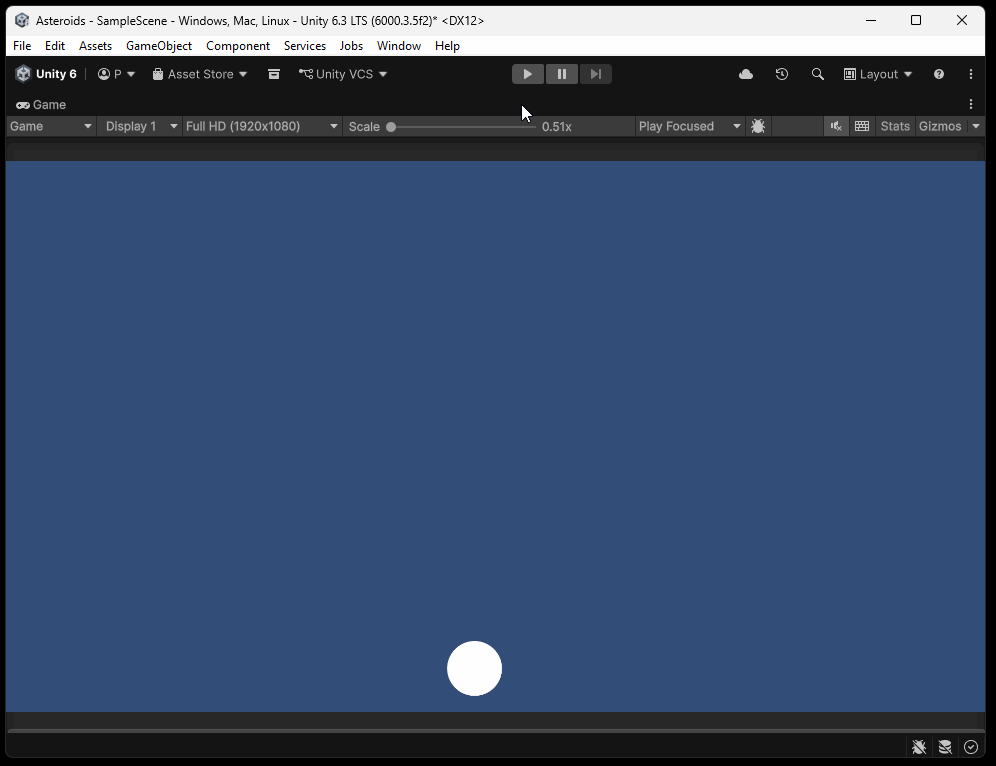Toggle debug mode bug icon in status bar
Image resolution: width=996 pixels, height=766 pixels.
tap(919, 747)
